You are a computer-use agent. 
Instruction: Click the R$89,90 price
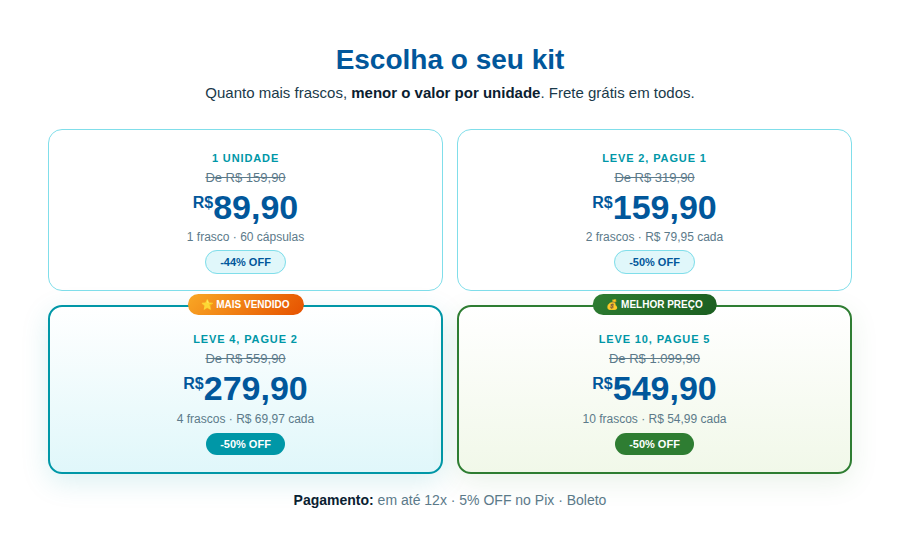[x=246, y=208]
